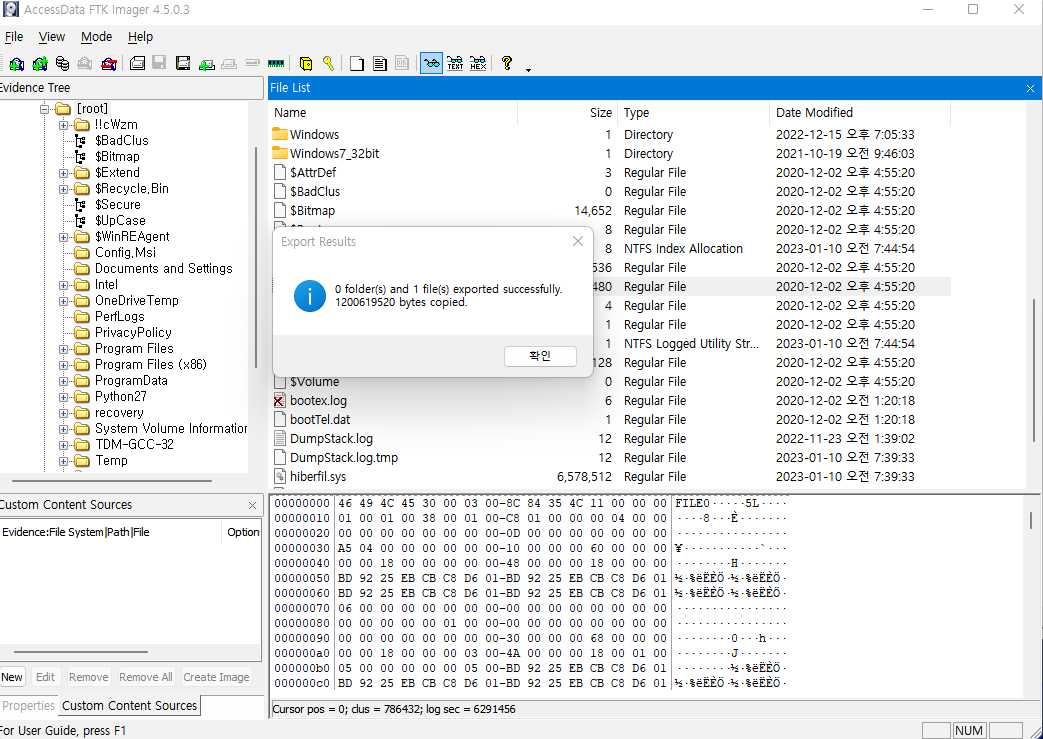The image size is (1043, 739).
Task: Toggle TEXT view mode glasses icon
Action: pyautogui.click(x=455, y=63)
